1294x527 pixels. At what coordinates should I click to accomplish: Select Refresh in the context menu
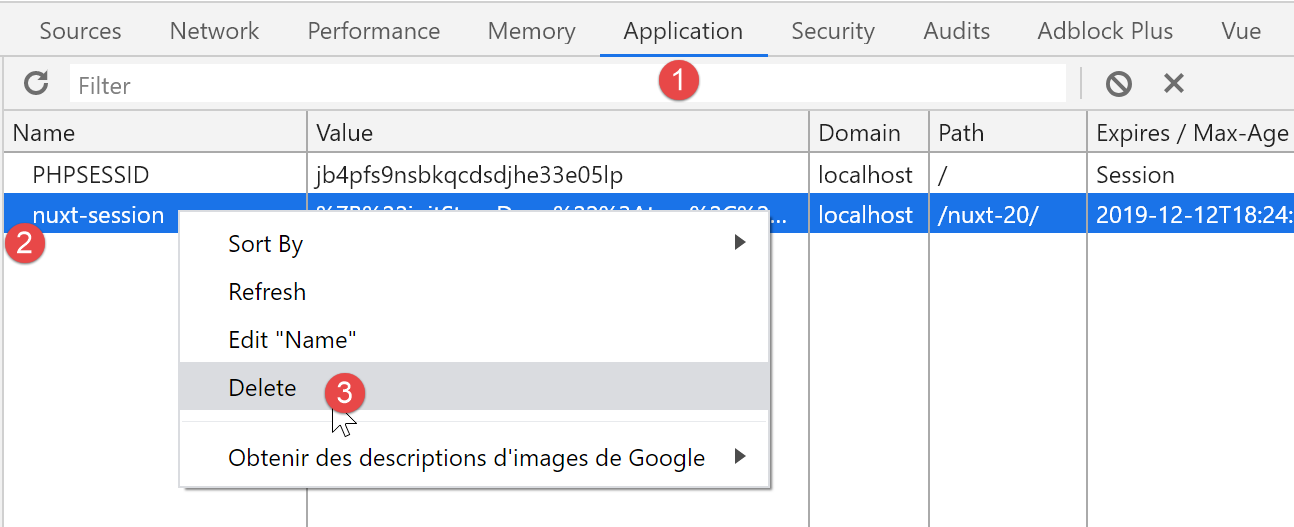(267, 292)
